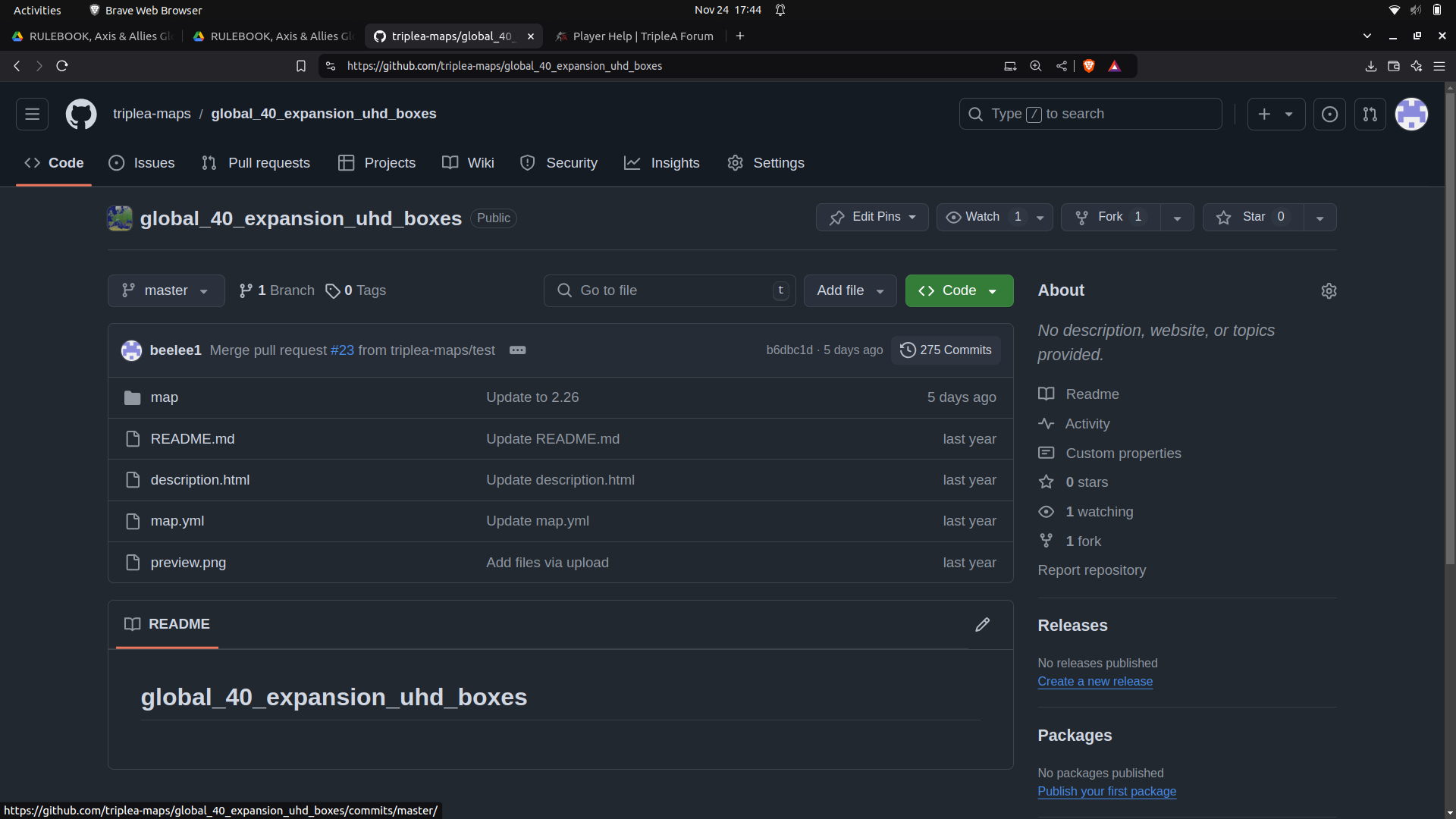This screenshot has height=819, width=1456.
Task: Star the repository
Action: tap(1253, 218)
